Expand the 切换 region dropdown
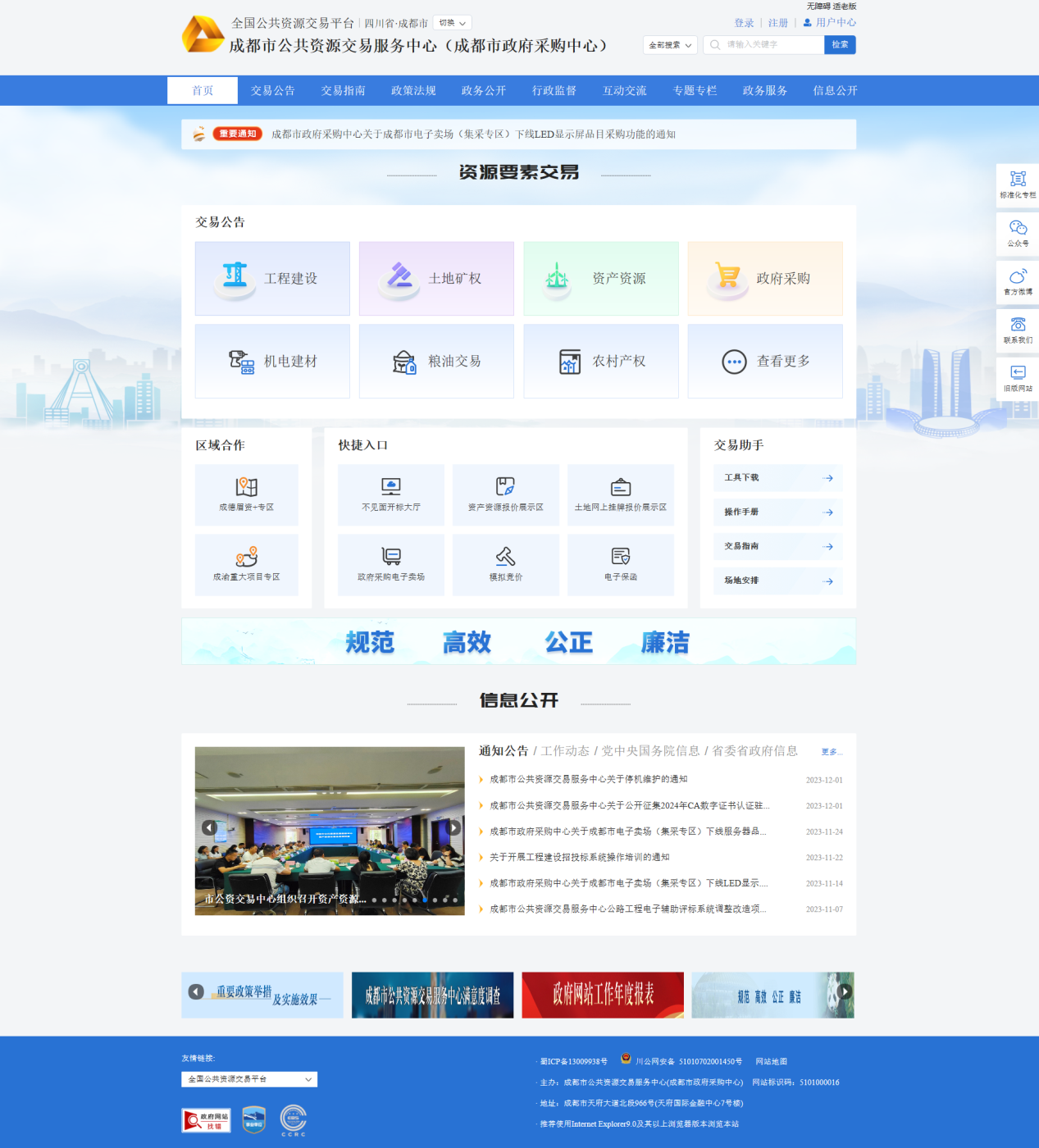 [x=452, y=23]
